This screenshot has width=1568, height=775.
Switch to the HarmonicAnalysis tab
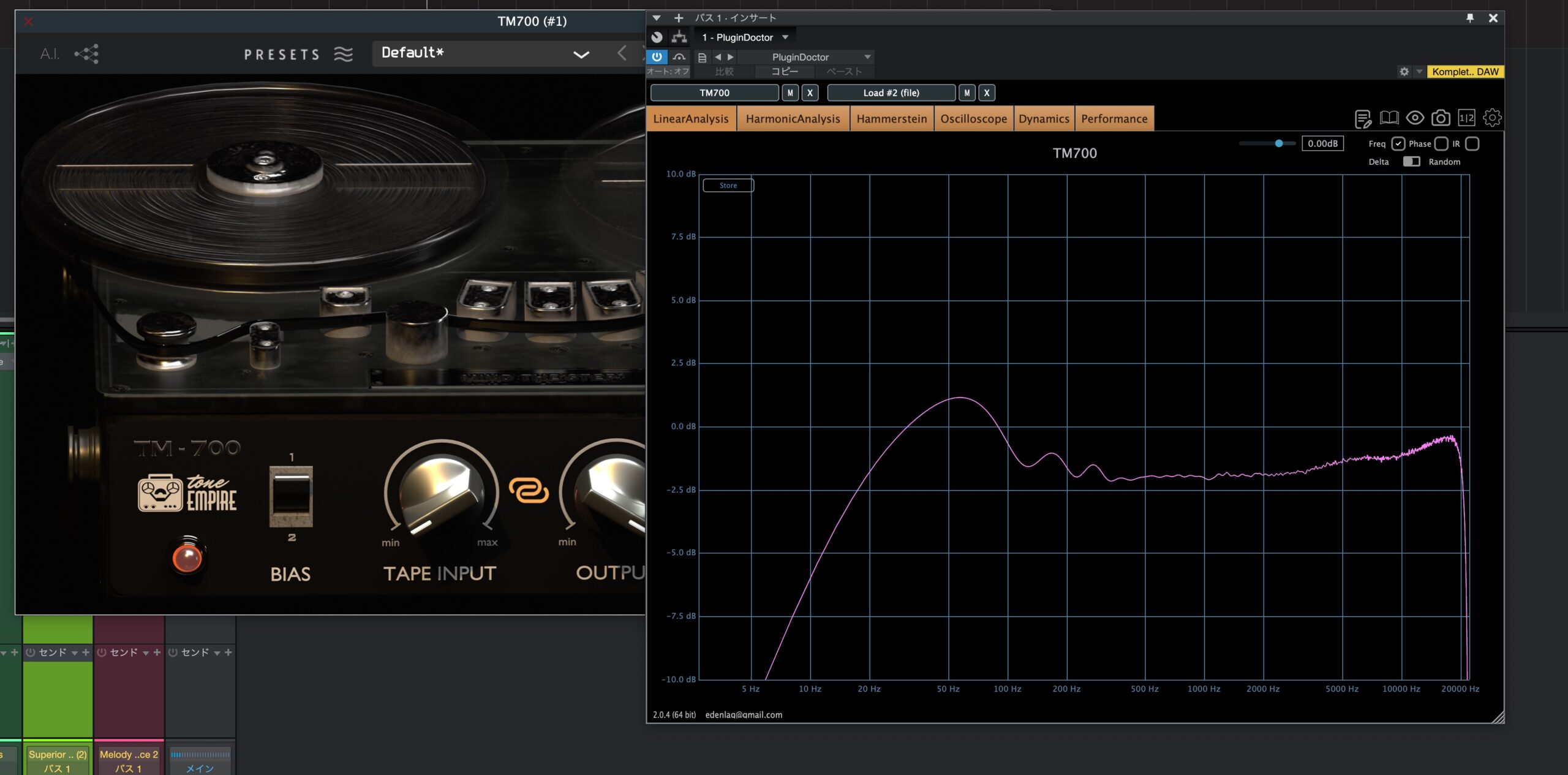click(793, 119)
